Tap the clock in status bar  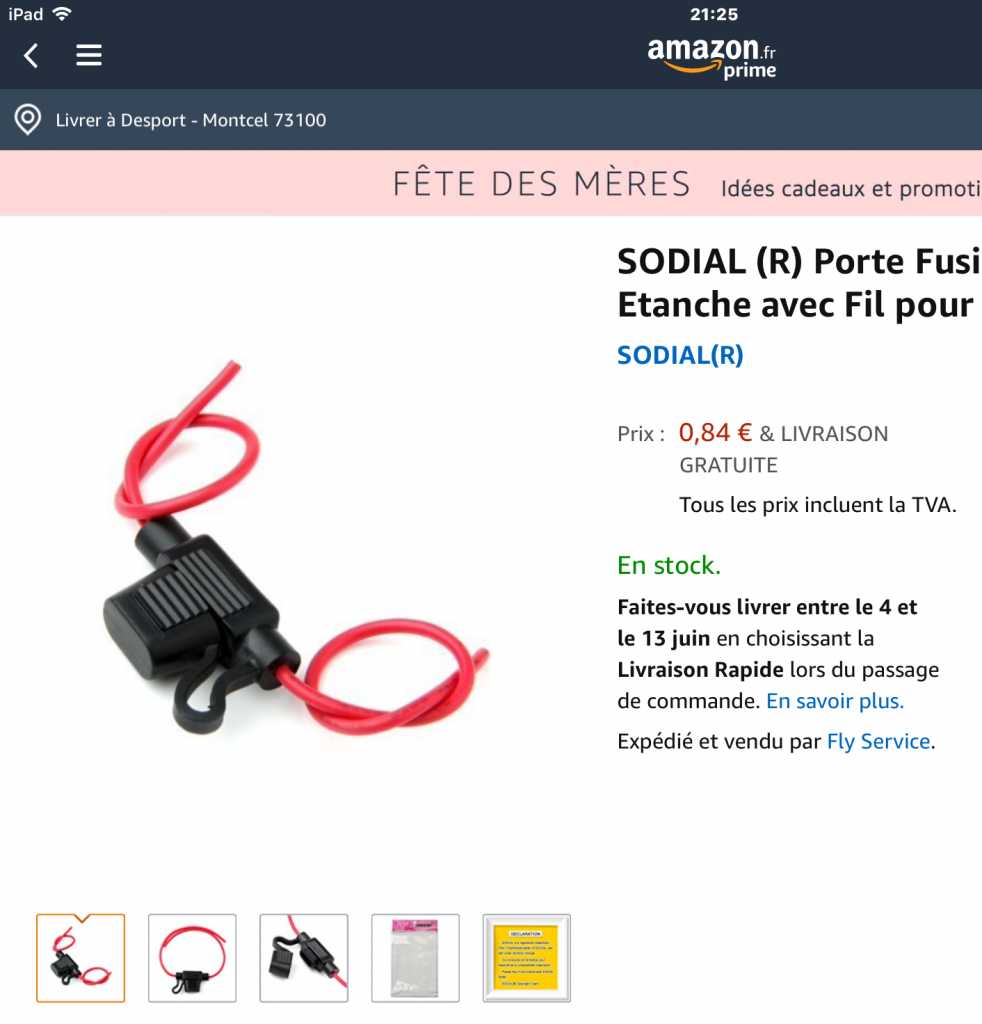coord(714,14)
